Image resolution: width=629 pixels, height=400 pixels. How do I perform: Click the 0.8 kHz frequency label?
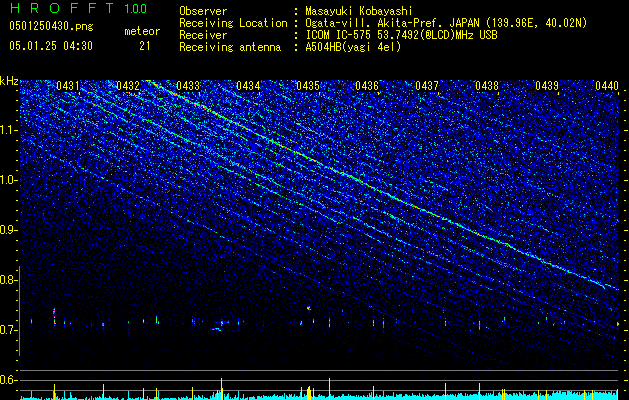(9, 280)
